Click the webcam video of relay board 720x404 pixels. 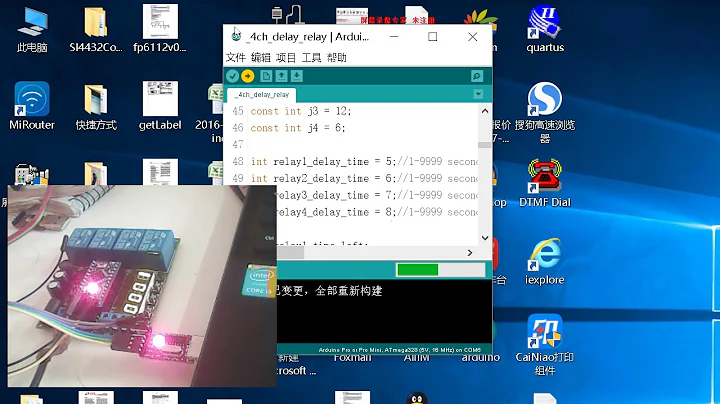coord(142,286)
